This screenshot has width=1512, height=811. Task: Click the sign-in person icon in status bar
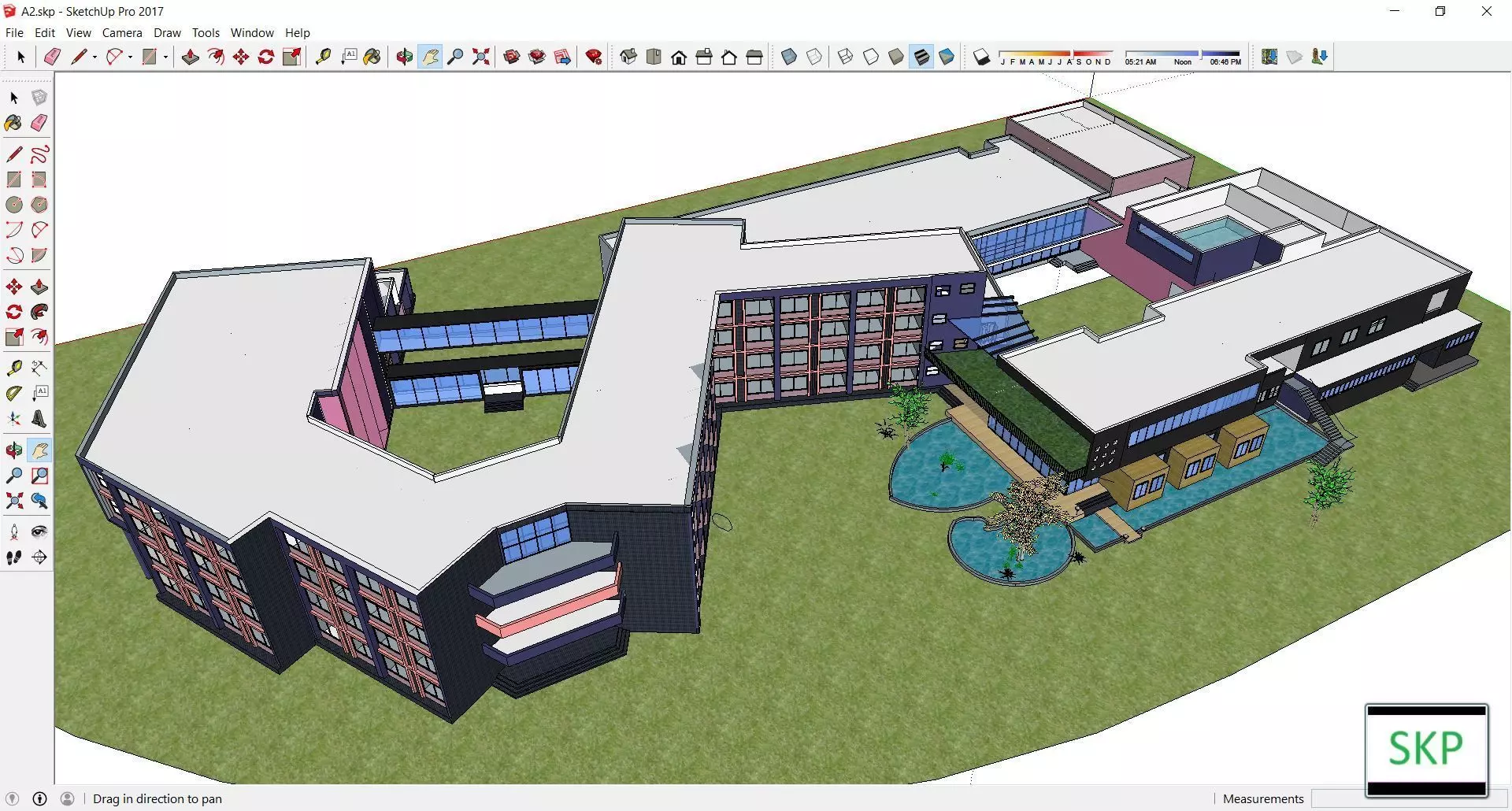tap(68, 798)
